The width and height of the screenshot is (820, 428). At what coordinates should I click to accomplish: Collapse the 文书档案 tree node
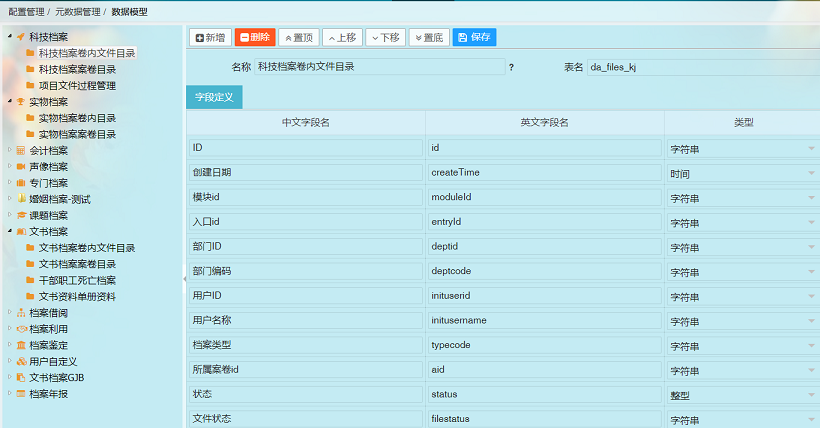click(9, 231)
